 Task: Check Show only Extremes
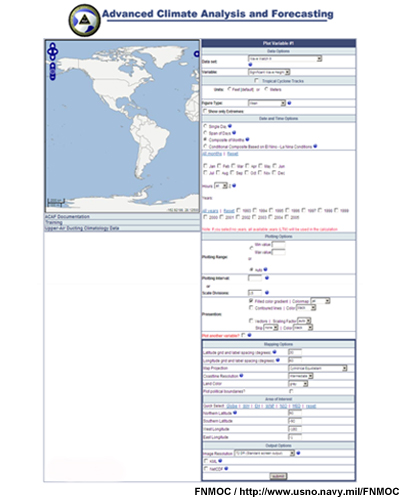coord(205,111)
